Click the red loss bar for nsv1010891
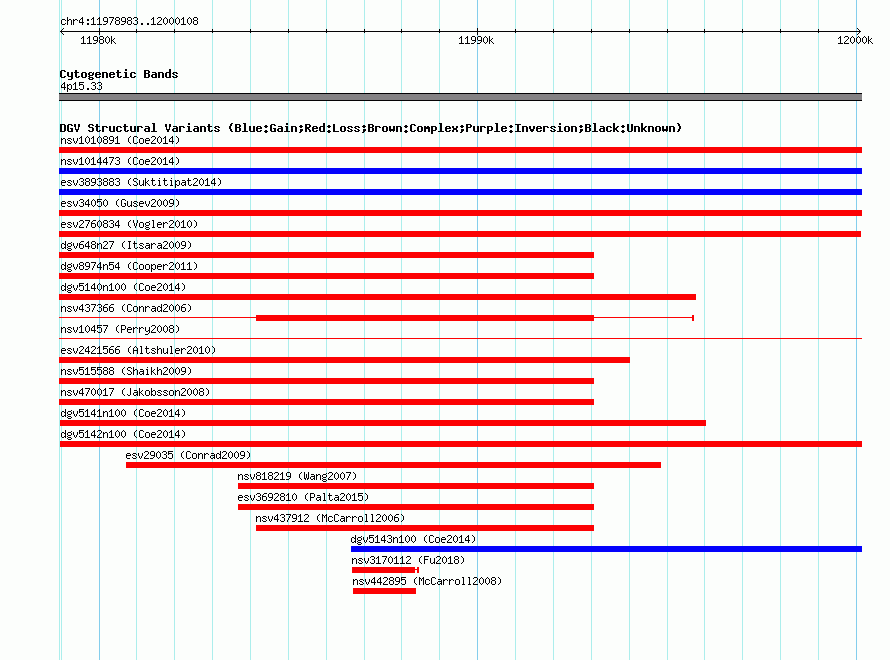This screenshot has height=660, width=890. (x=460, y=150)
